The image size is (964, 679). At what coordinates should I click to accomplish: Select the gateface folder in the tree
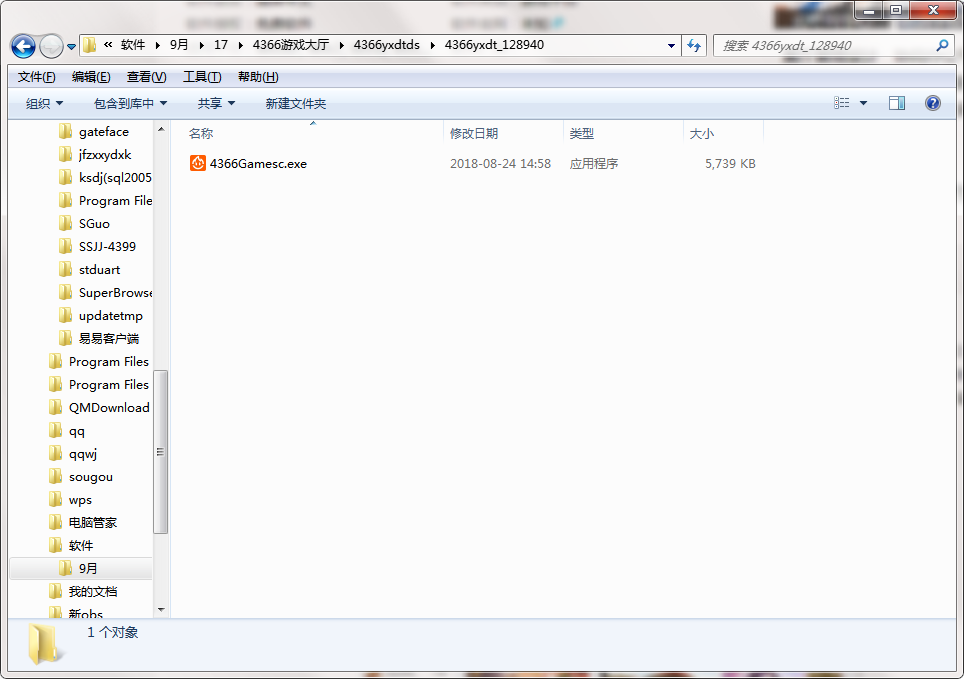103,132
